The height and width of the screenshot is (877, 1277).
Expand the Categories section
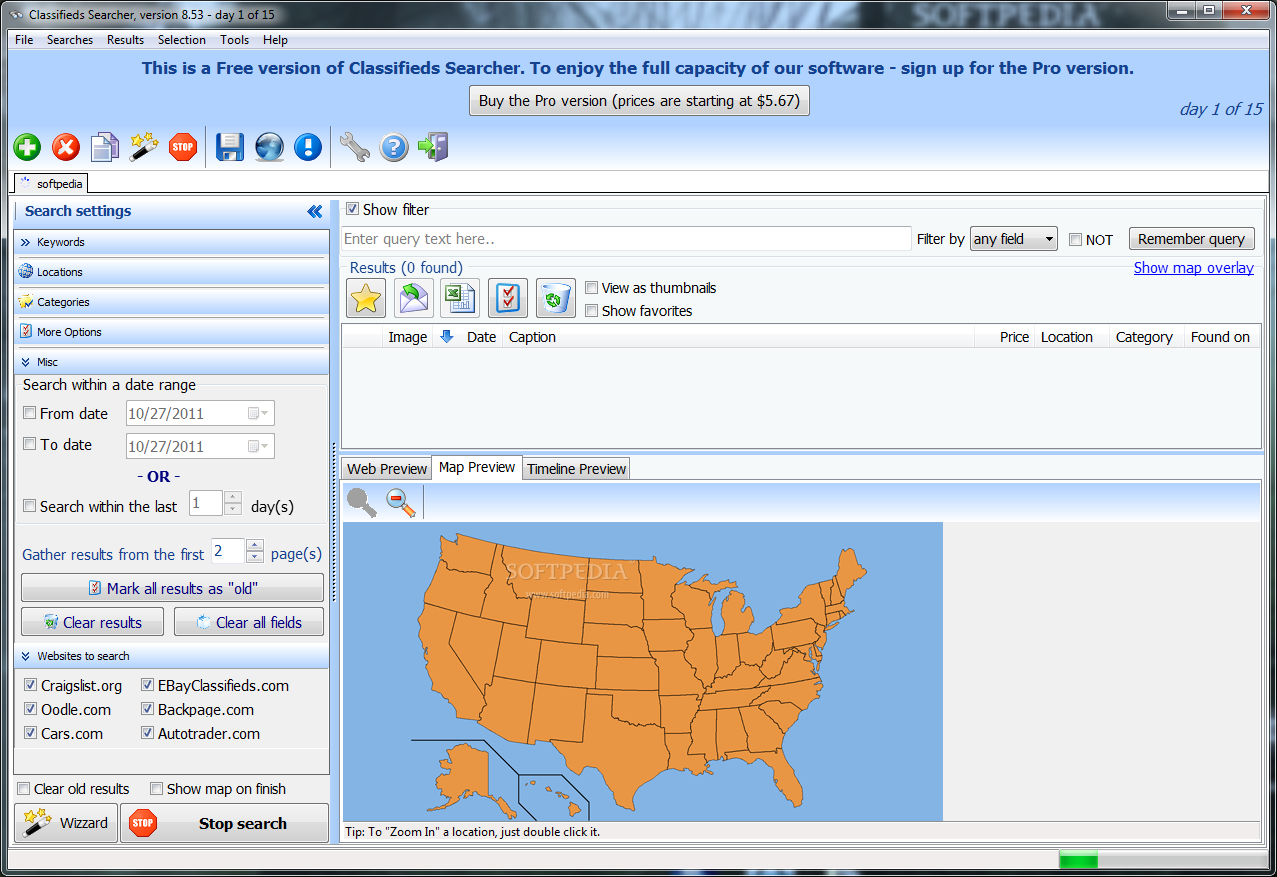(171, 302)
